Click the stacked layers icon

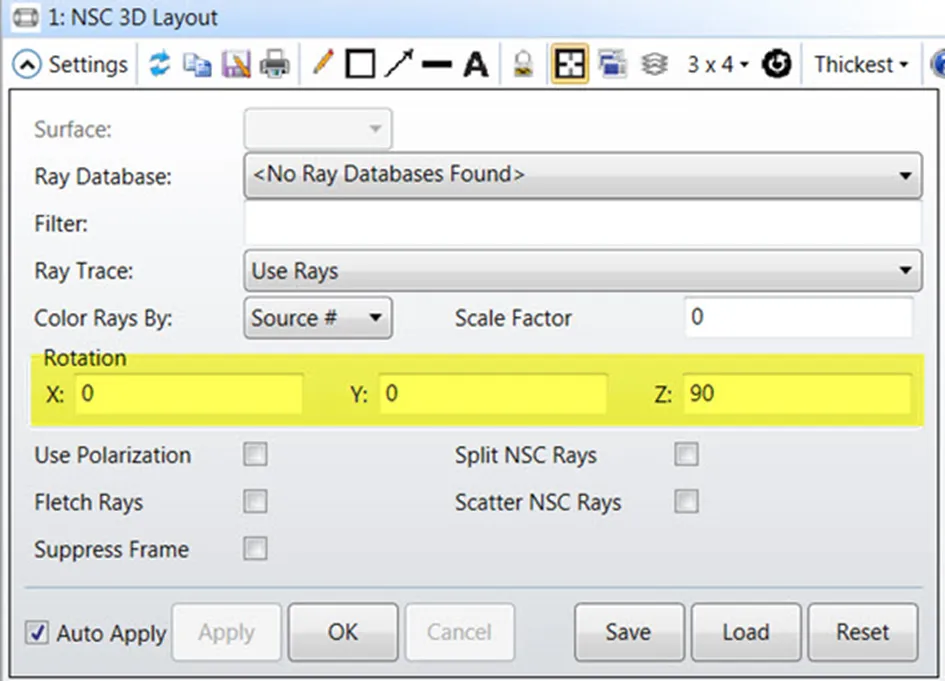coord(654,64)
